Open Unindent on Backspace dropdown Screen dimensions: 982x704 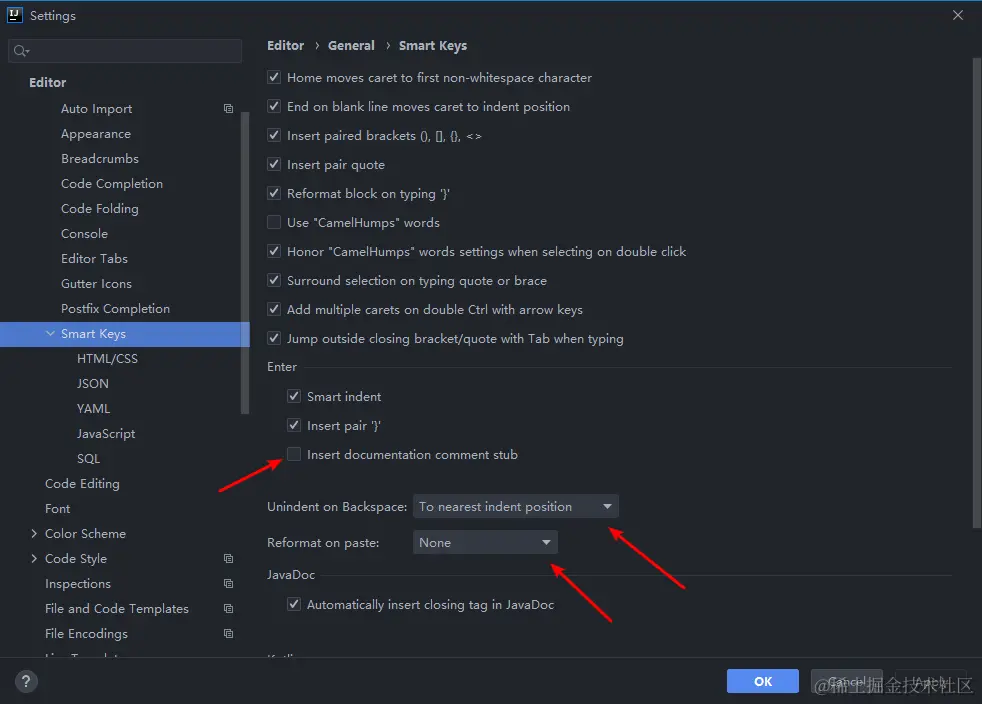[x=515, y=506]
